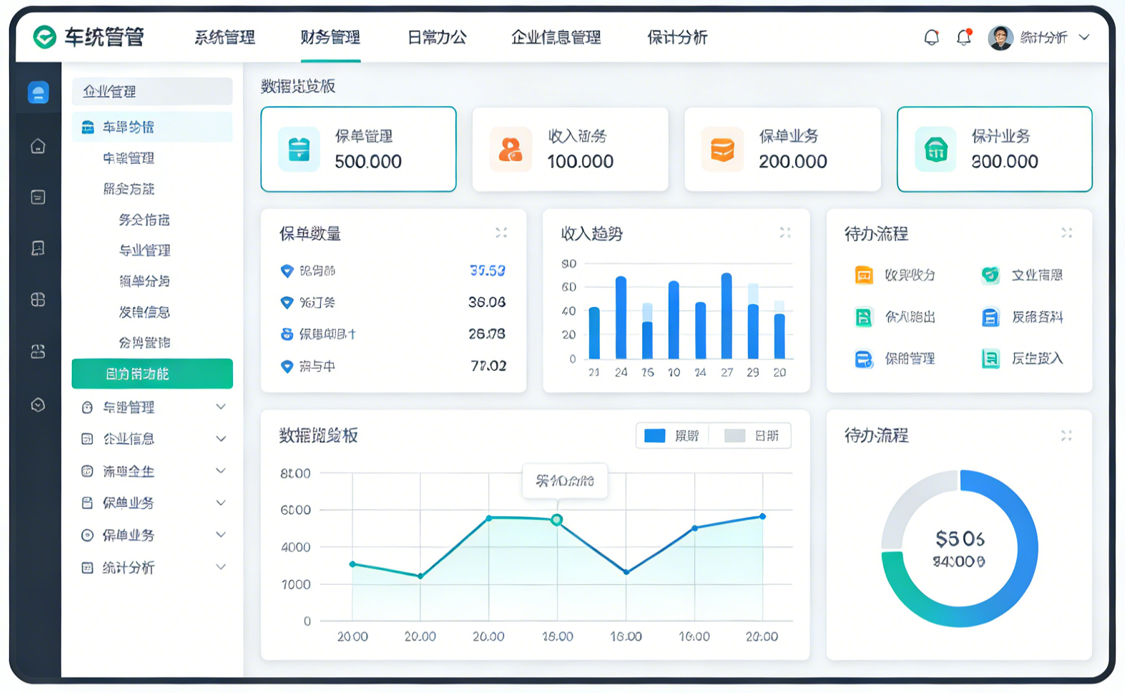Expand the 统计分析 sidebar section
1125x693 pixels.
[221, 567]
